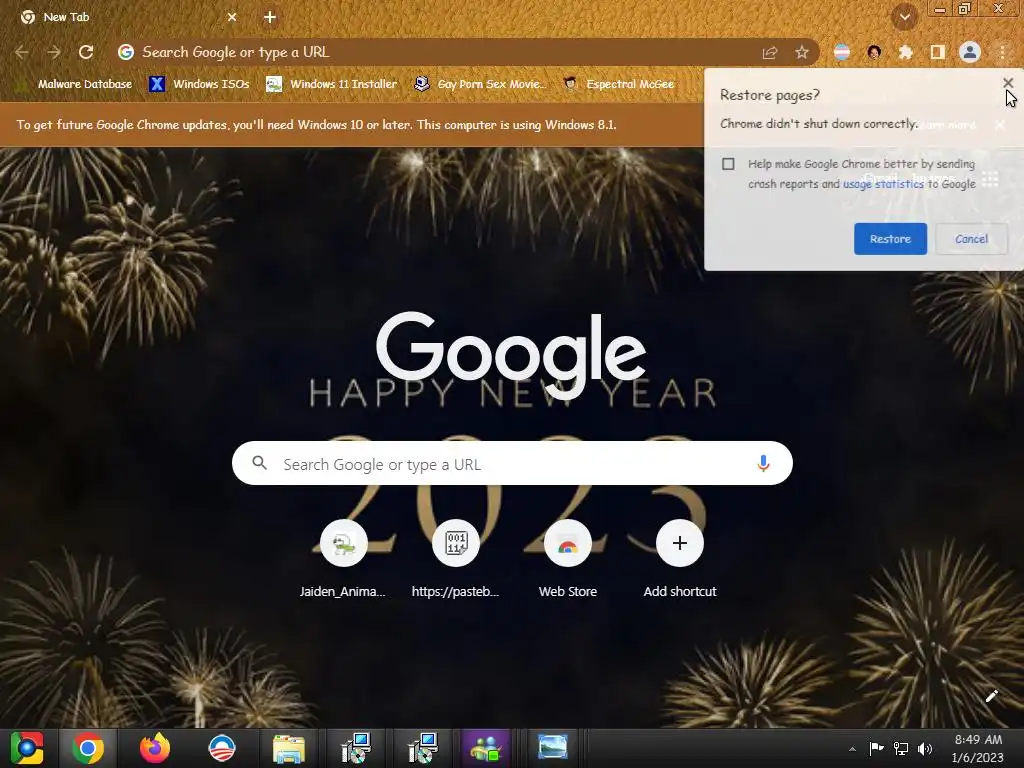Enable sending crash reports checkbox

(x=728, y=164)
